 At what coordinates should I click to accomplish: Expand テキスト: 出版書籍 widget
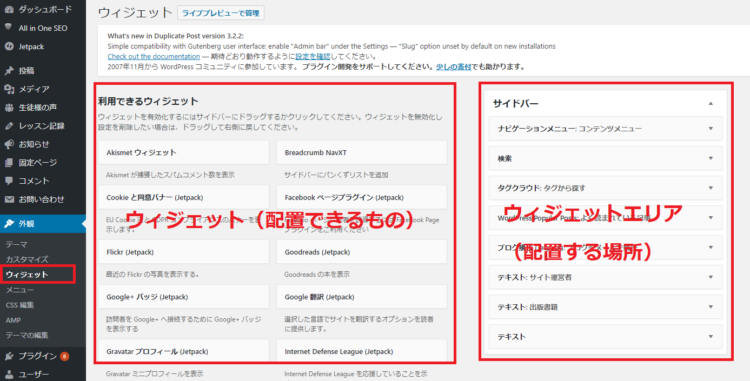pos(710,307)
